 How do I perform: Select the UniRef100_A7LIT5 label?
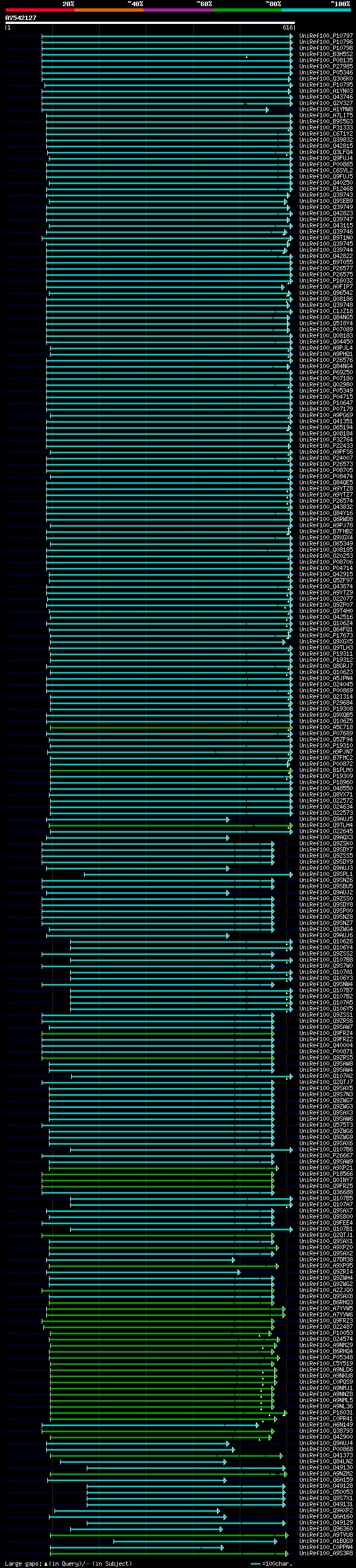326,116
